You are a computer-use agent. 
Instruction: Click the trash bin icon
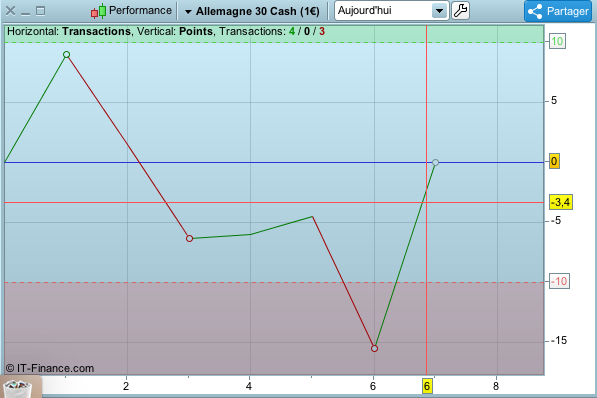[18, 388]
